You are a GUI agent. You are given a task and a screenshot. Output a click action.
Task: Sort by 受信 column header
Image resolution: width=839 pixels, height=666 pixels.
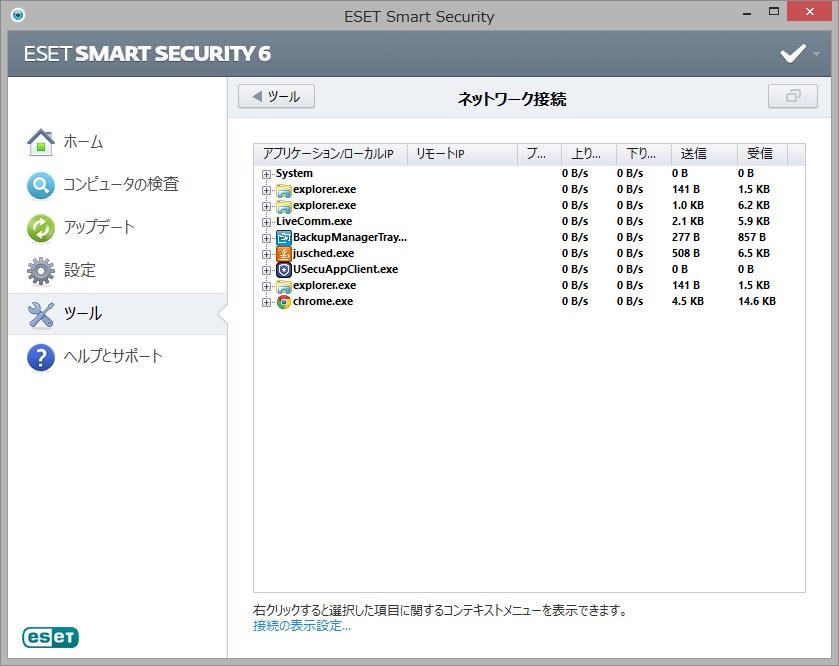click(x=762, y=154)
